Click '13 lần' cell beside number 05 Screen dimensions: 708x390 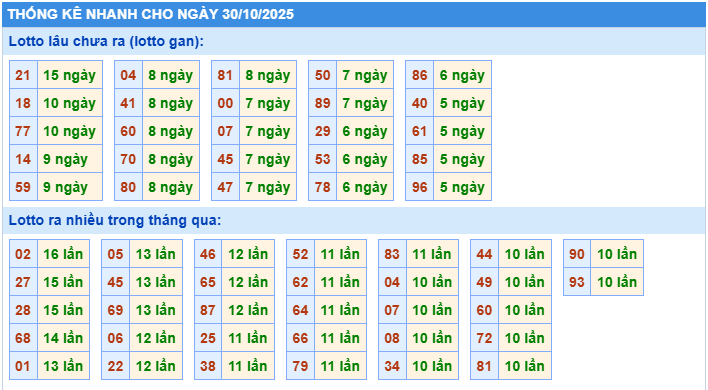156,254
